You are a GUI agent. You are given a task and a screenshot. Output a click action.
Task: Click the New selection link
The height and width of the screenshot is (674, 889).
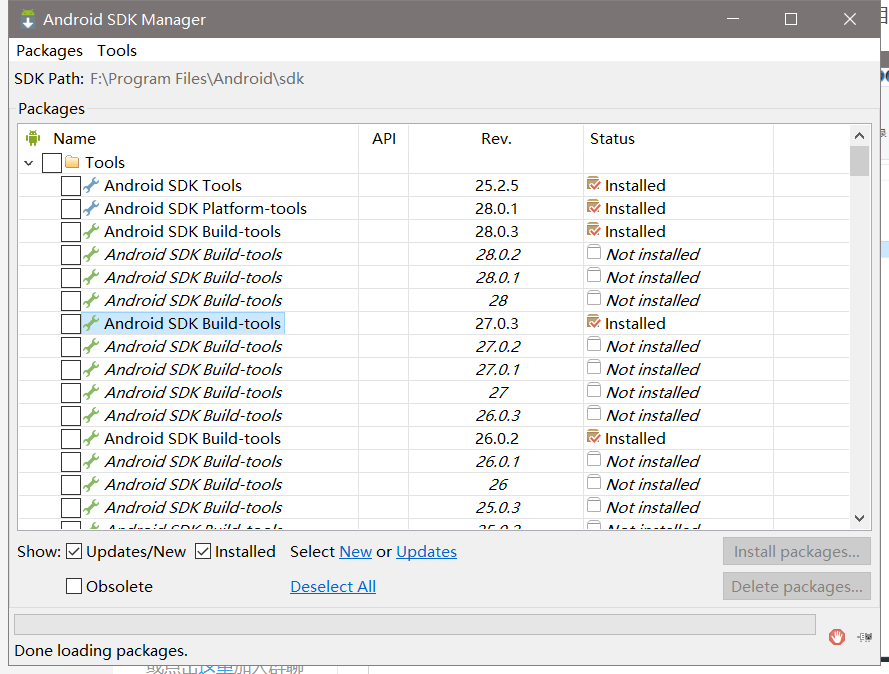pyautogui.click(x=355, y=552)
